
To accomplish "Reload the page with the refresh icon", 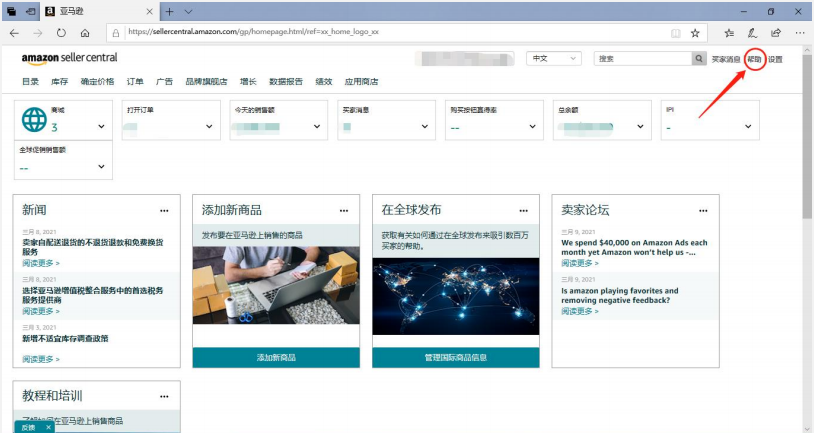I will (61, 33).
